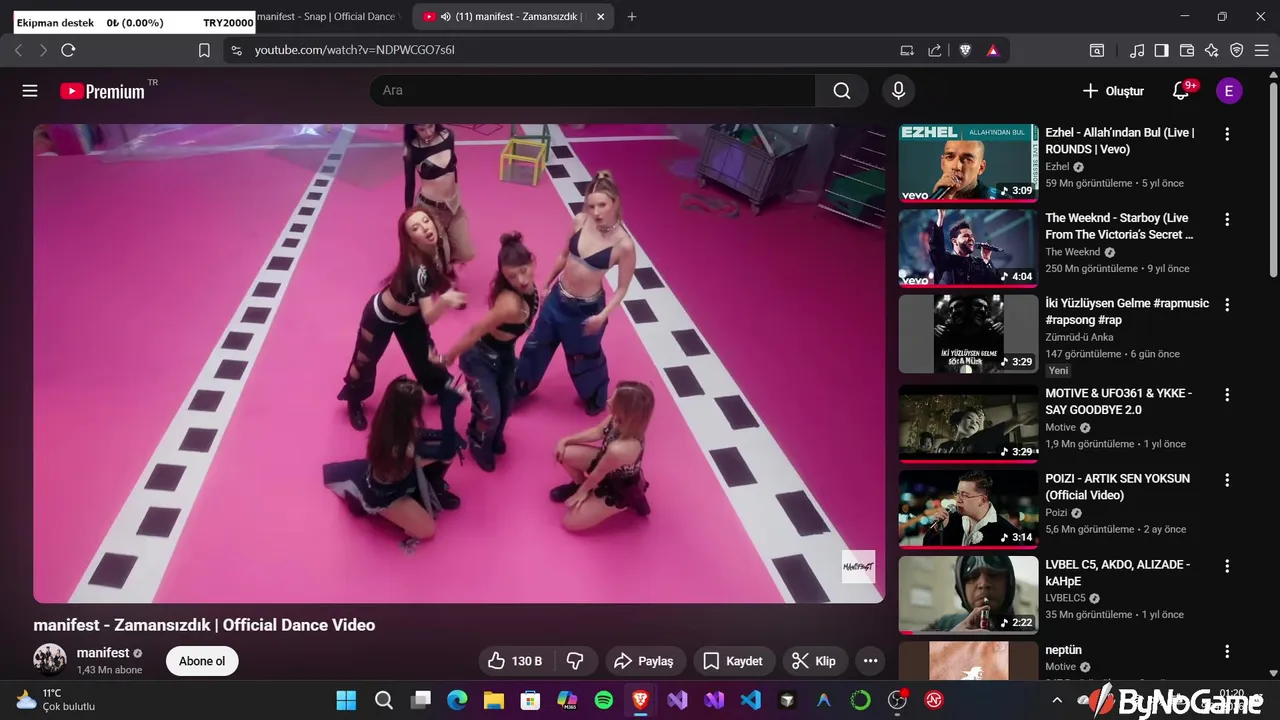Open the manifest channel name link
Screen dimensions: 1280x720
point(103,653)
